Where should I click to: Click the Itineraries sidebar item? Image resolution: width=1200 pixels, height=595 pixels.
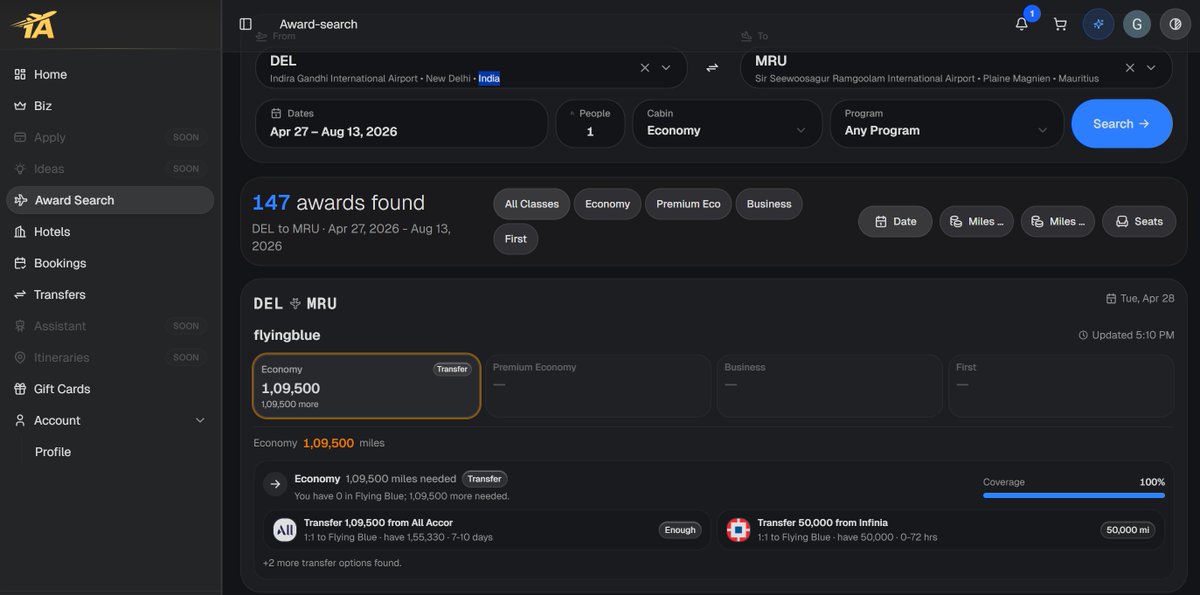(110, 358)
